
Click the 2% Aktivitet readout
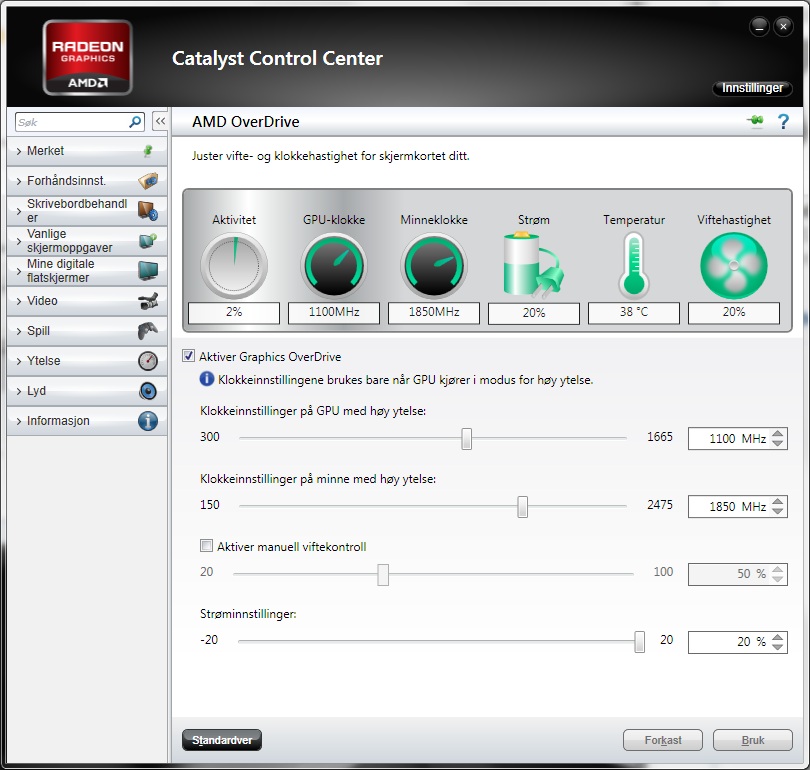[x=234, y=312]
